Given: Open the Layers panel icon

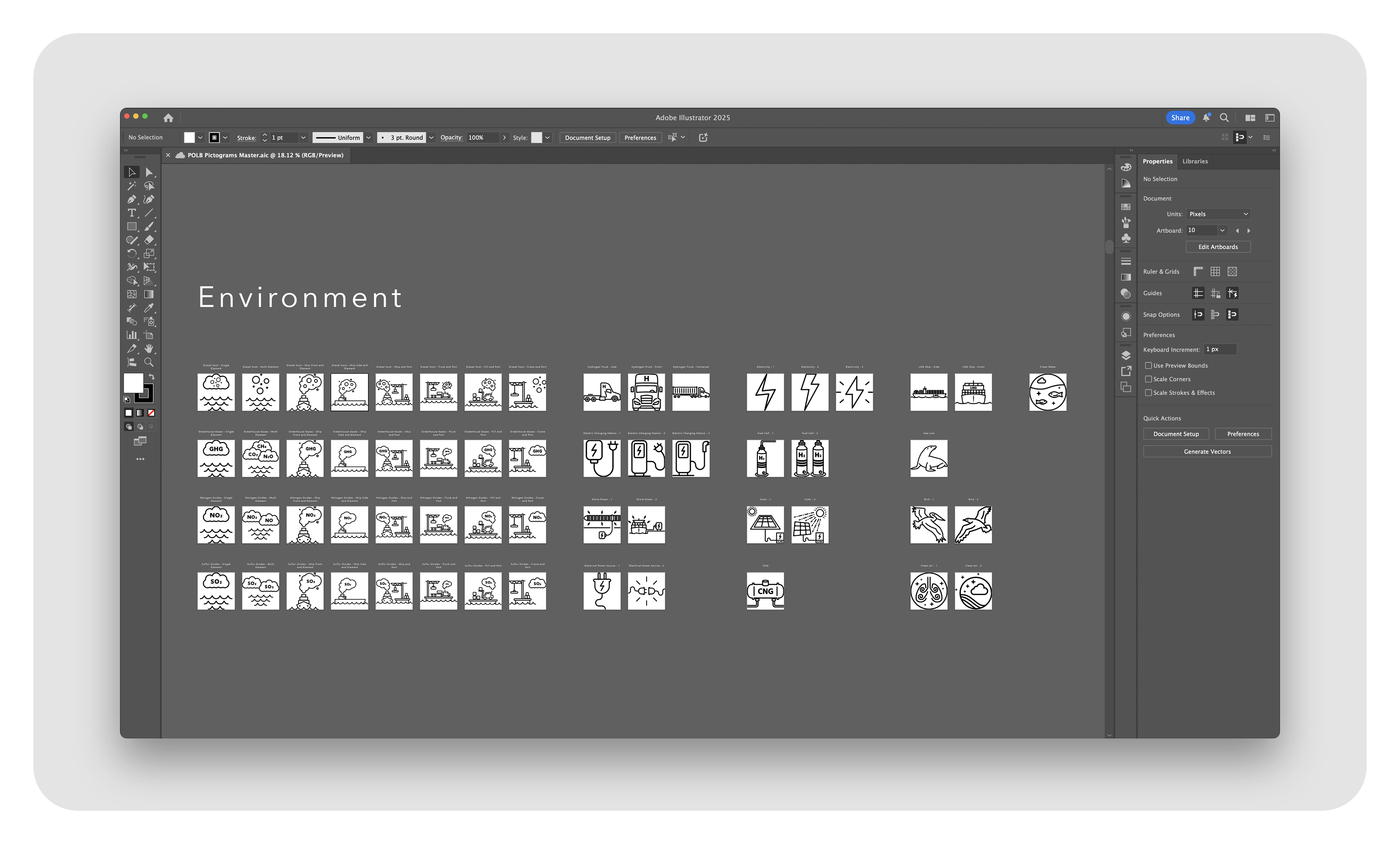Looking at the screenshot, I should point(1125,356).
